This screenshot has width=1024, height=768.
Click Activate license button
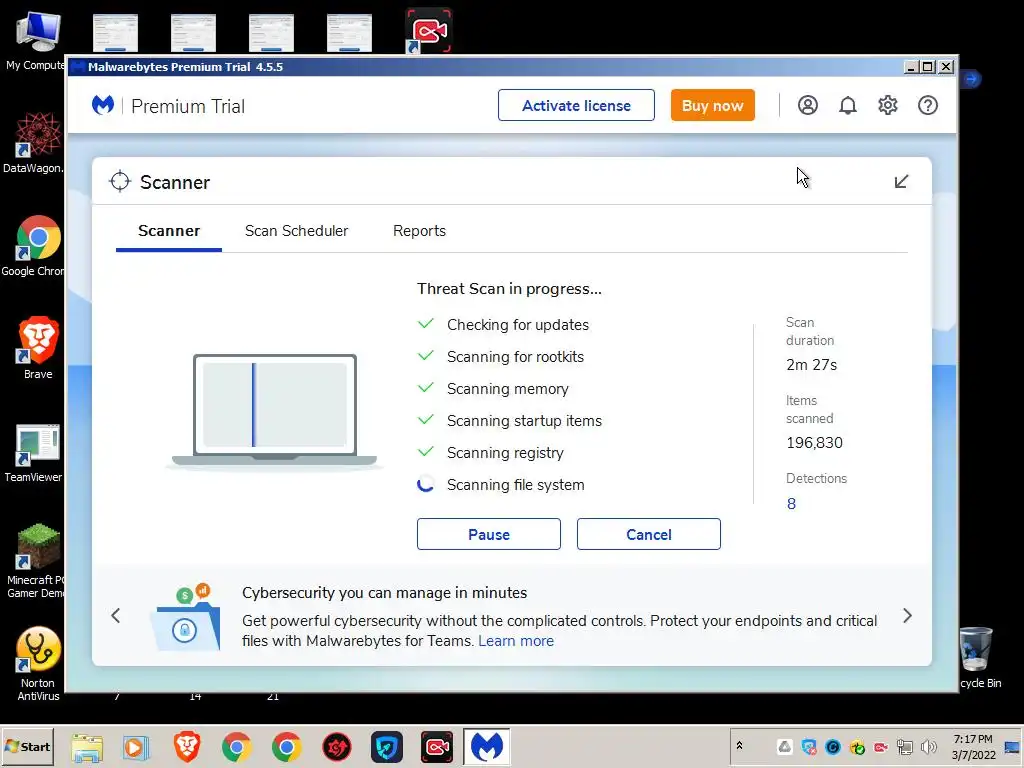pos(576,105)
